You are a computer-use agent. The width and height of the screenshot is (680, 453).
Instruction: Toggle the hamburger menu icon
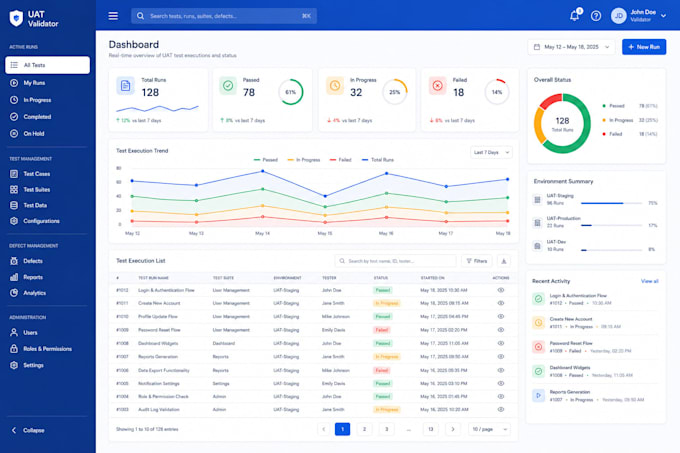coord(113,16)
